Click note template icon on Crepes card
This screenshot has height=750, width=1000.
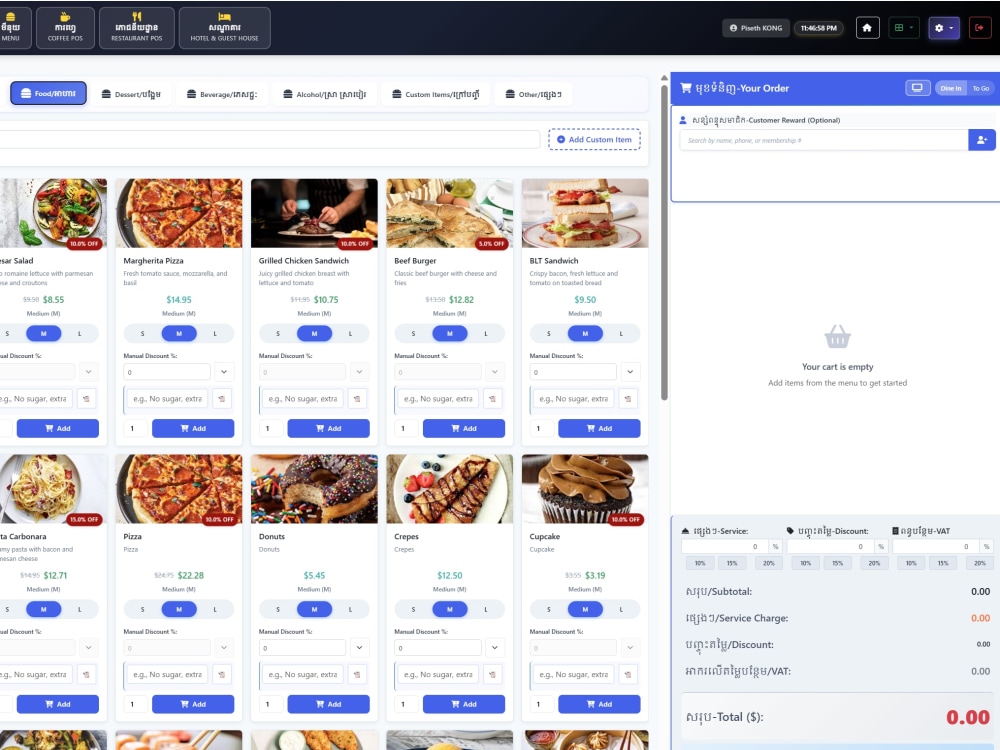coord(492,674)
